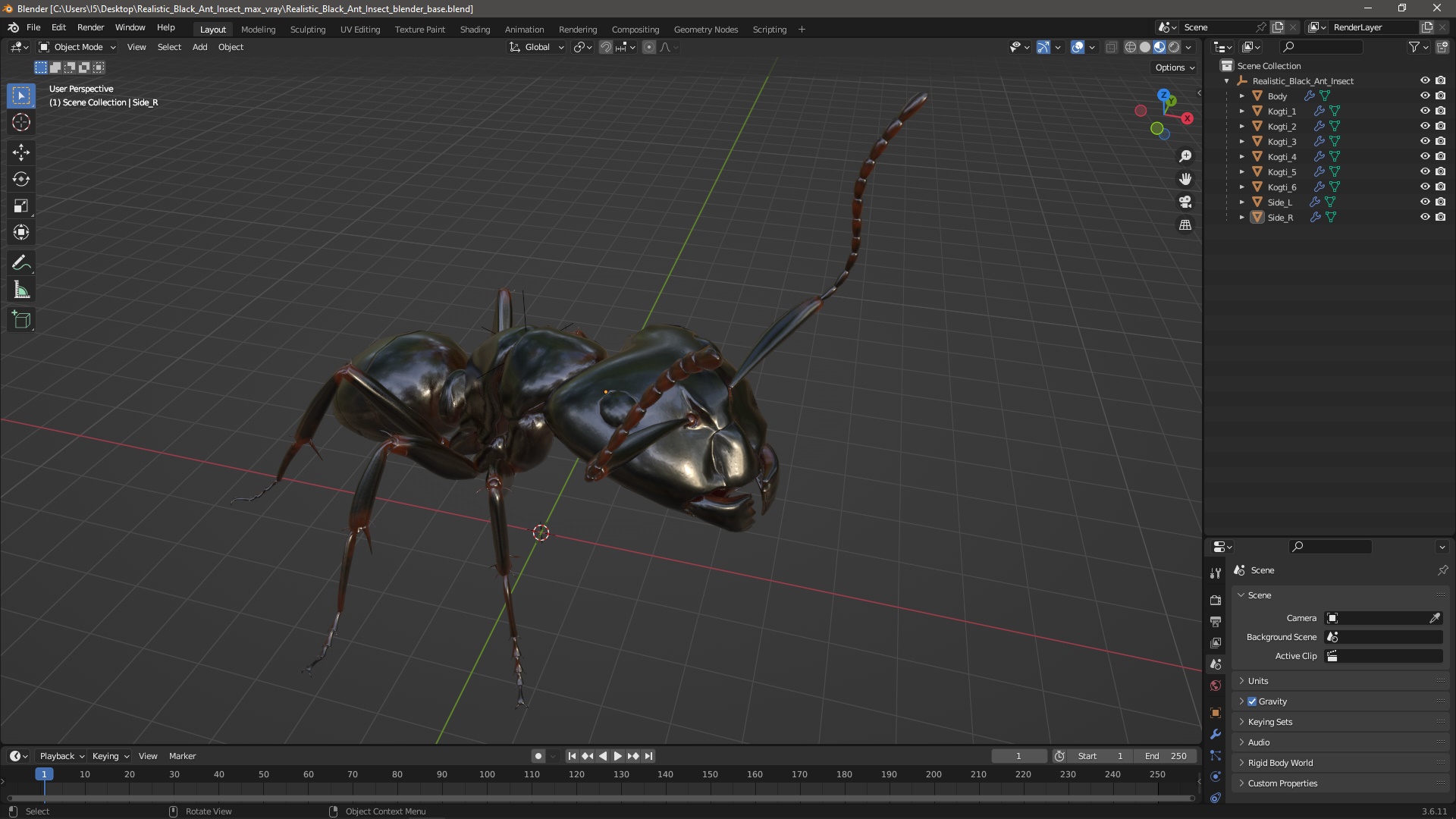Switch to Rendered viewport shading
The width and height of the screenshot is (1456, 819).
tap(1174, 47)
